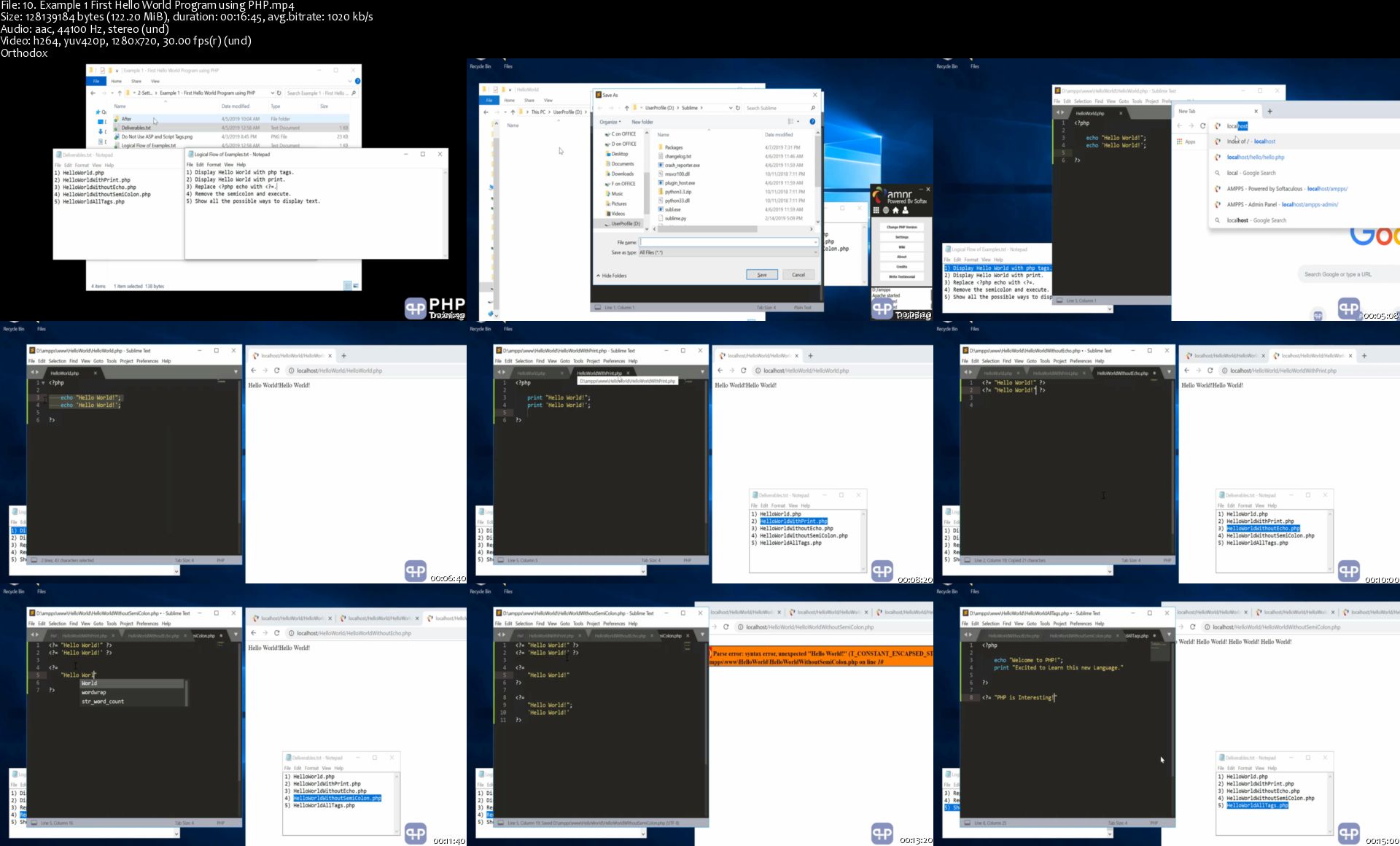
Task: Click 'Change PHP Version' in AMPPS panel
Action: 902,227
